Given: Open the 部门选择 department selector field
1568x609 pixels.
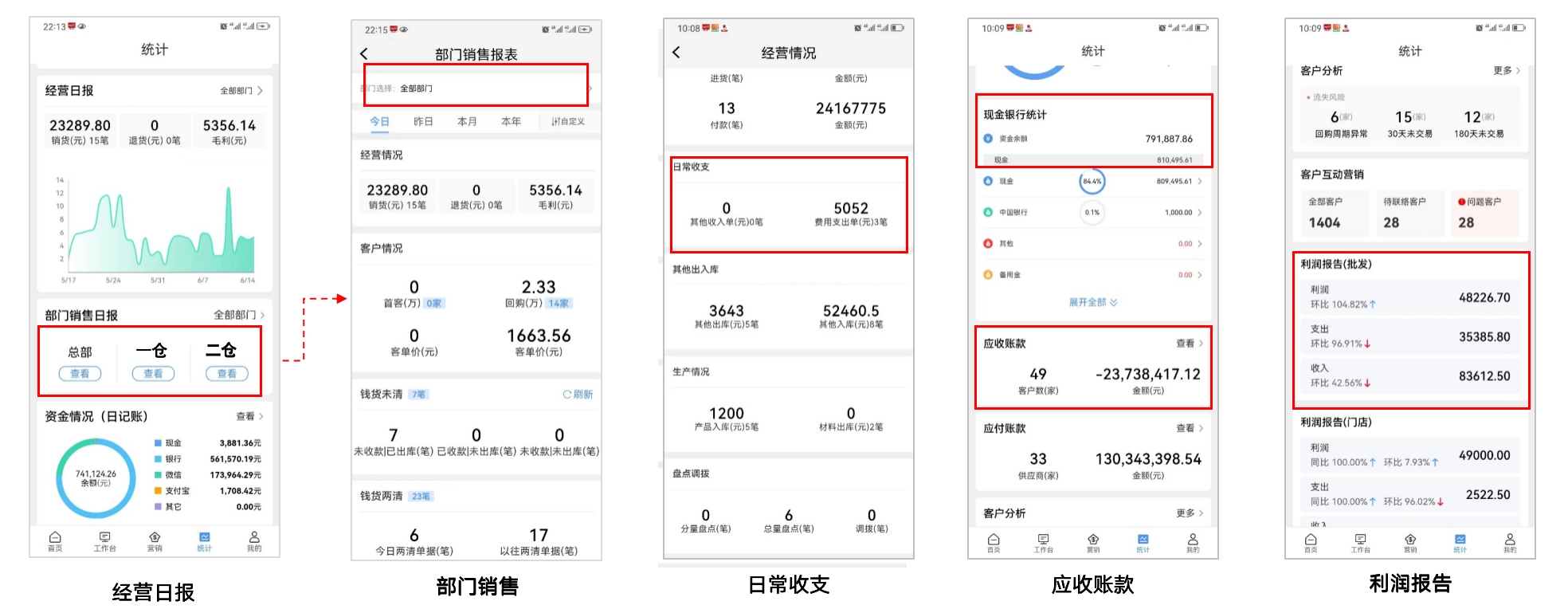Looking at the screenshot, I should (x=476, y=88).
